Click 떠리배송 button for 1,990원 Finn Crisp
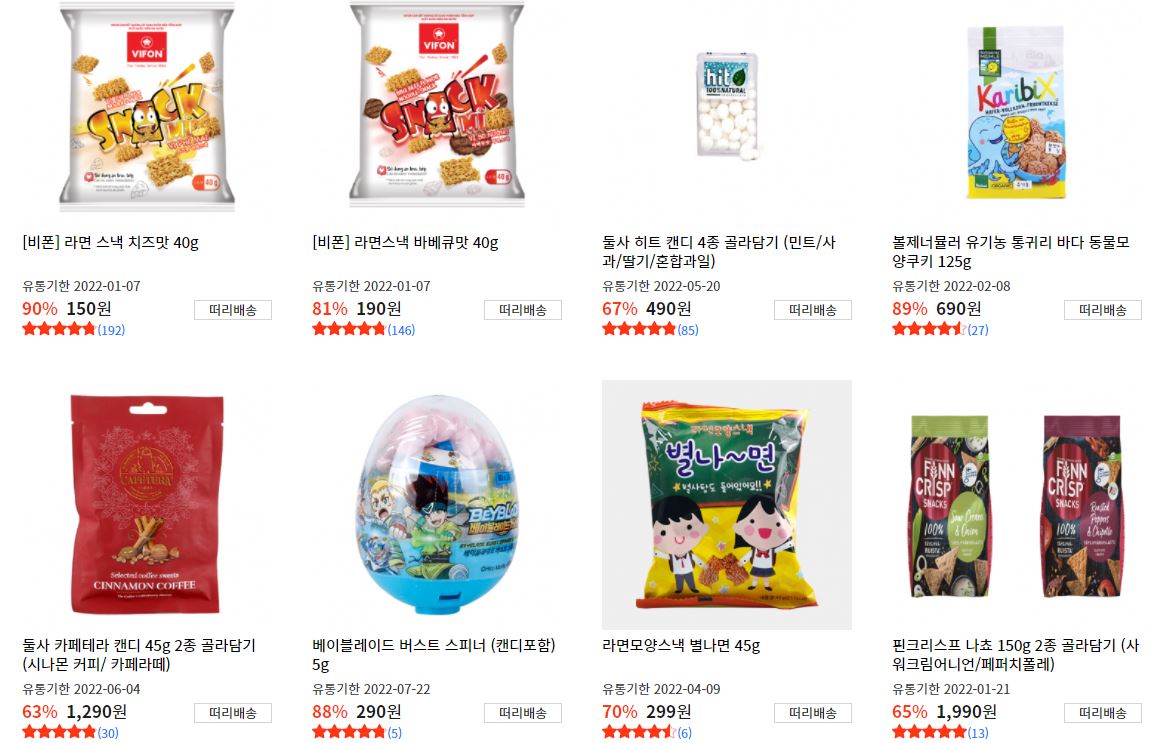Image resolution: width=1164 pixels, height=743 pixels. pos(1103,713)
